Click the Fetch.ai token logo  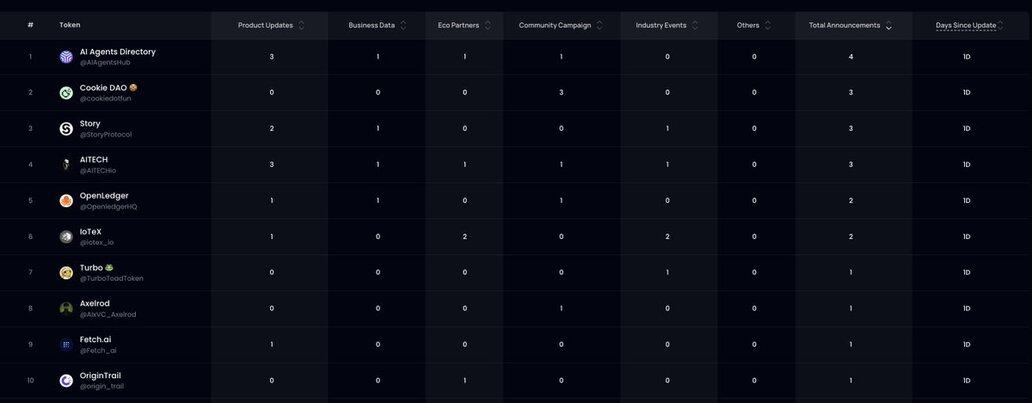66,345
